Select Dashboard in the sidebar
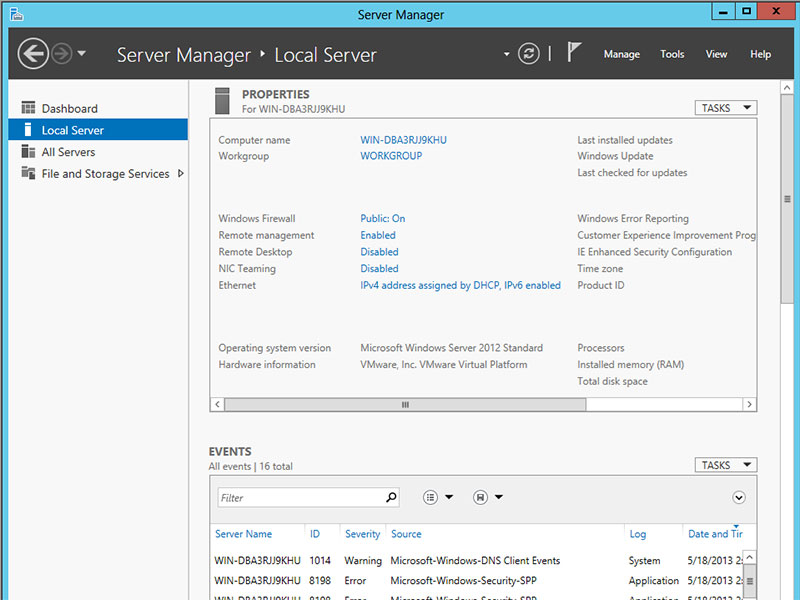Viewport: 800px width, 600px height. [x=98, y=109]
